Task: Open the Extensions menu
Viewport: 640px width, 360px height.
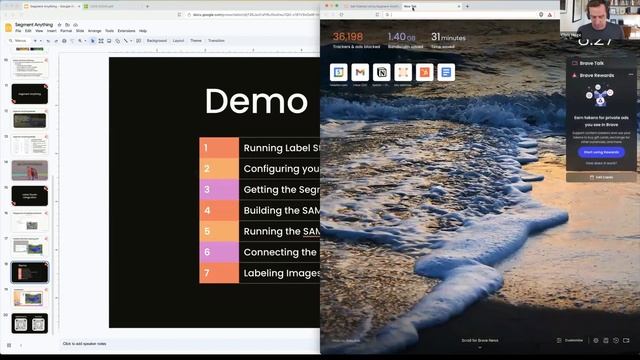Action: point(126,31)
